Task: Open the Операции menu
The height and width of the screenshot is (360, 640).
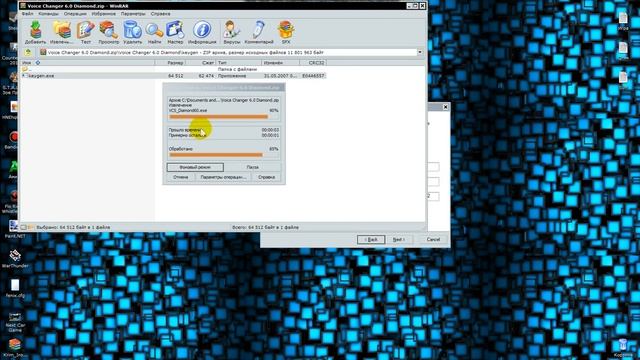Action: 75,14
